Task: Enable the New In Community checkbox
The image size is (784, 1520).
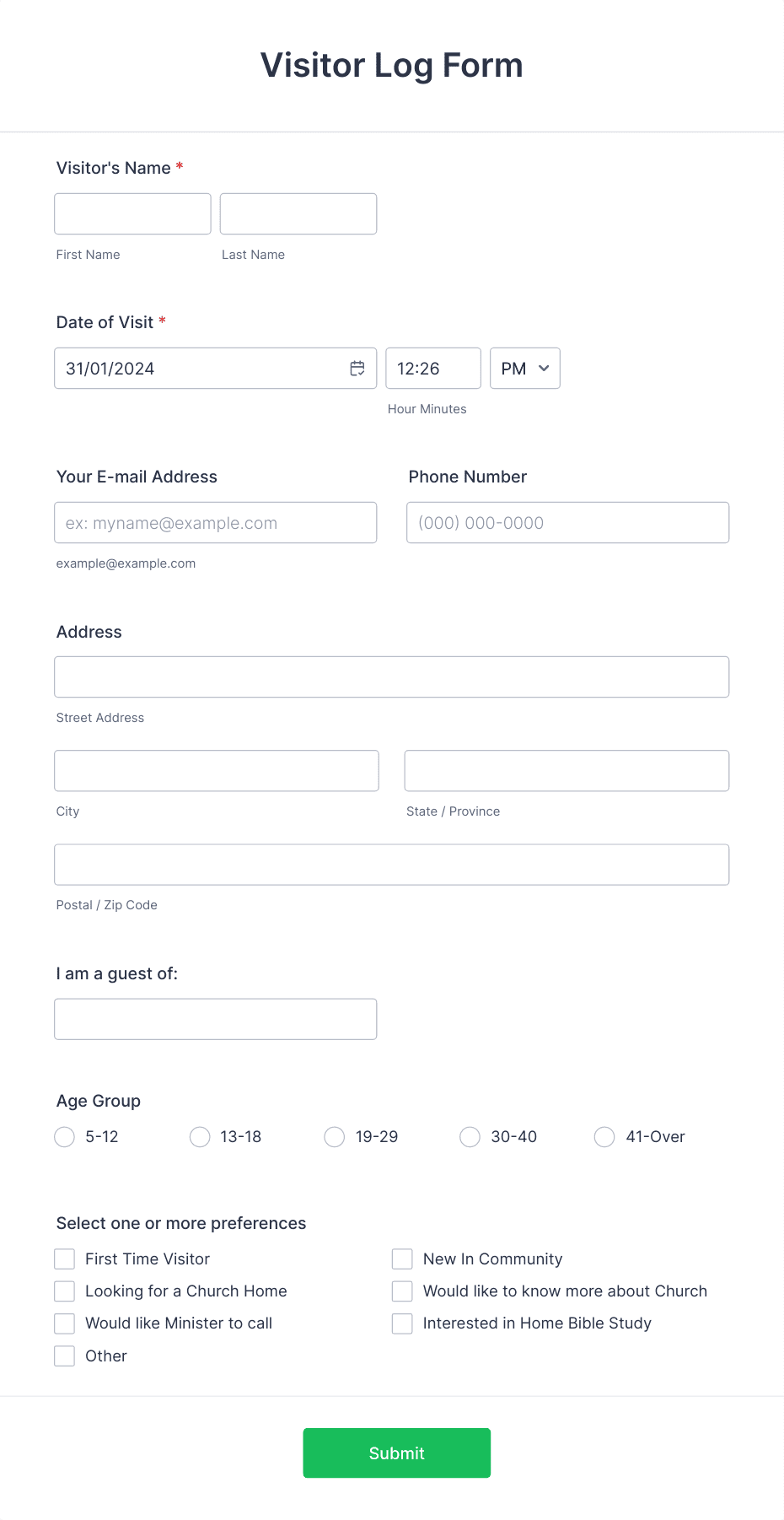Action: pos(401,1259)
